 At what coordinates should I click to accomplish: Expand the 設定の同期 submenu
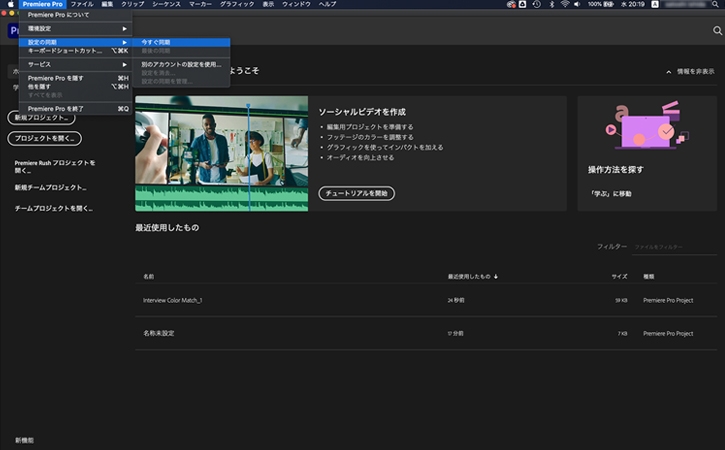tap(75, 42)
